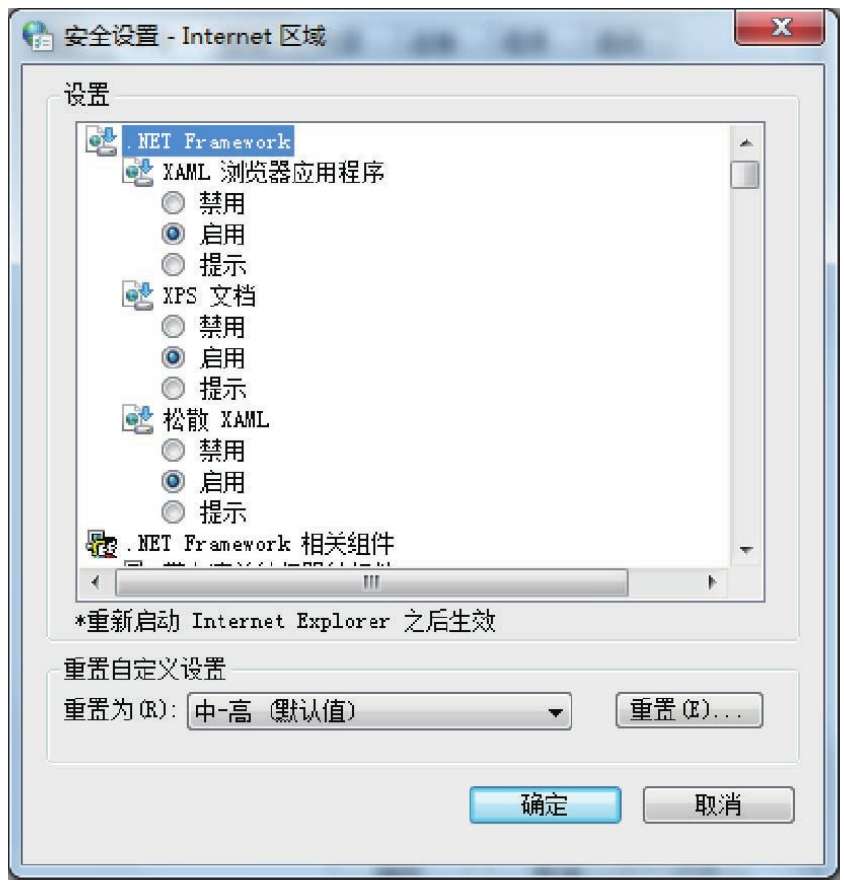Select the .NET Framework tree item
This screenshot has width=844, height=883.
[208, 141]
